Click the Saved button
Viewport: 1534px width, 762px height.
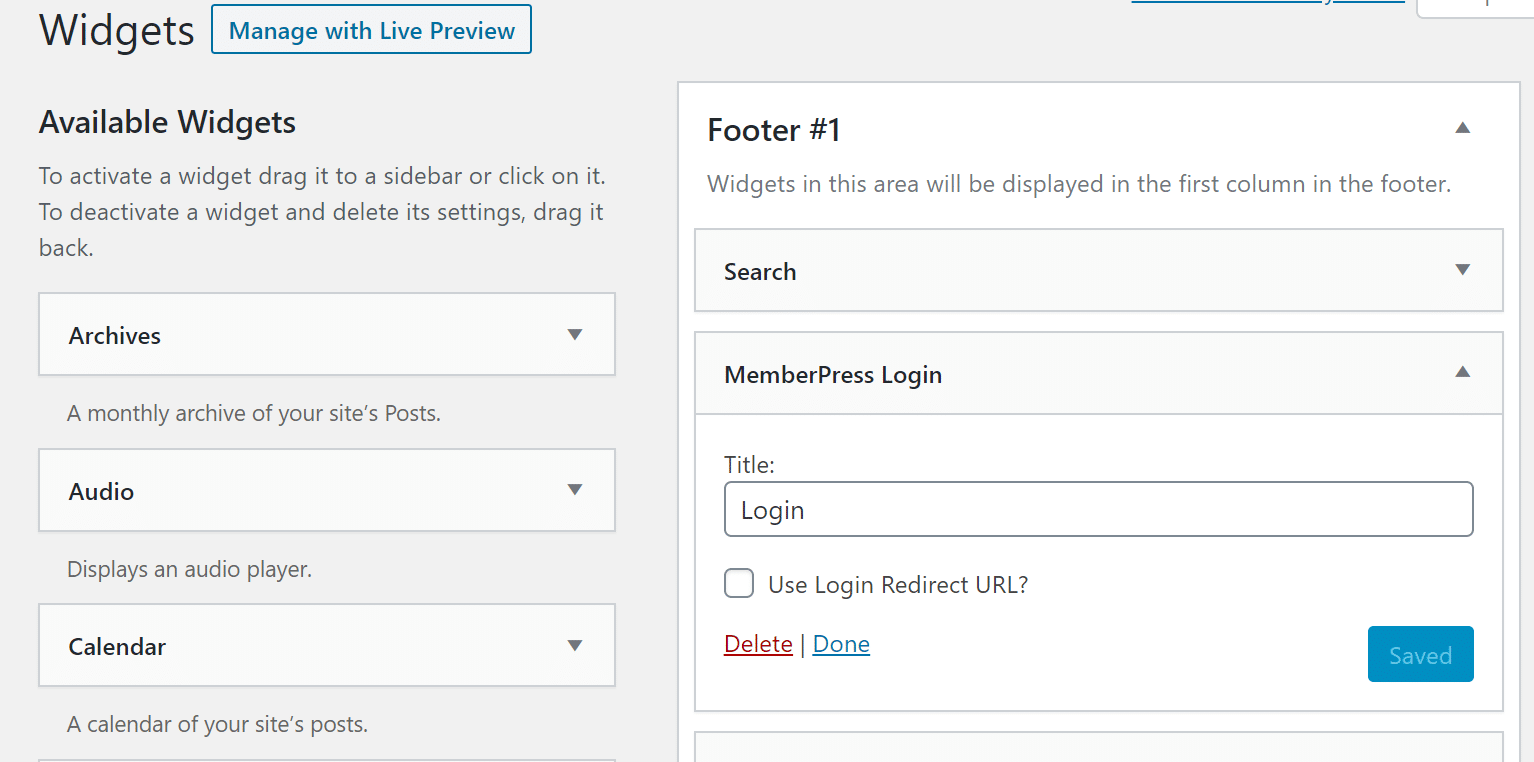pyautogui.click(x=1420, y=654)
